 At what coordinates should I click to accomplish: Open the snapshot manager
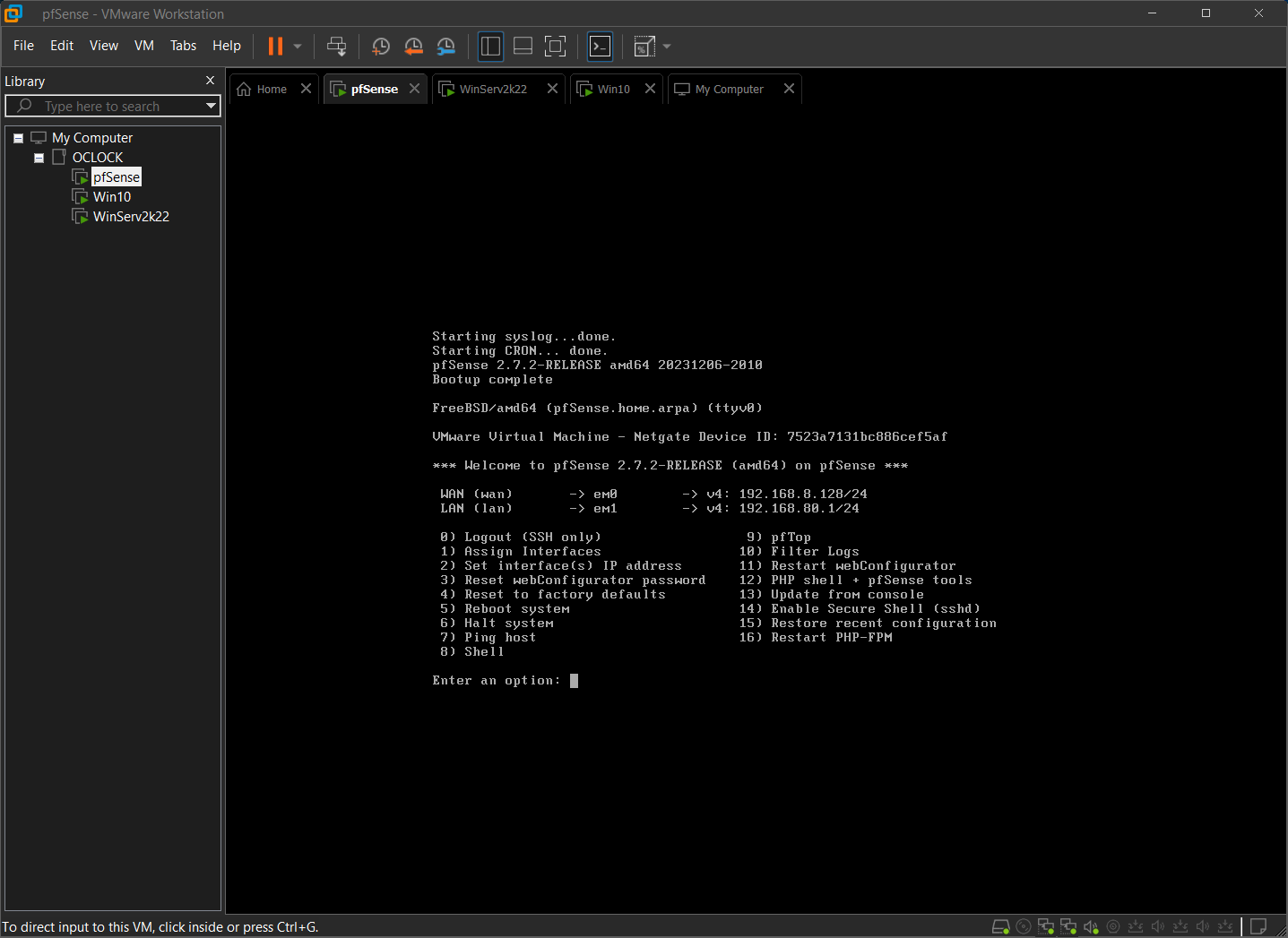(x=445, y=47)
